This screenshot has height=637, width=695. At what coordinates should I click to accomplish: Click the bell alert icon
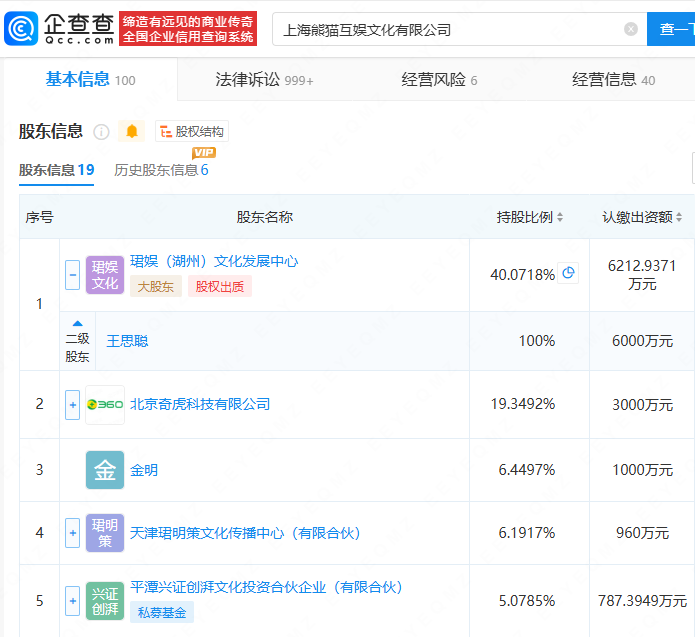coord(132,132)
